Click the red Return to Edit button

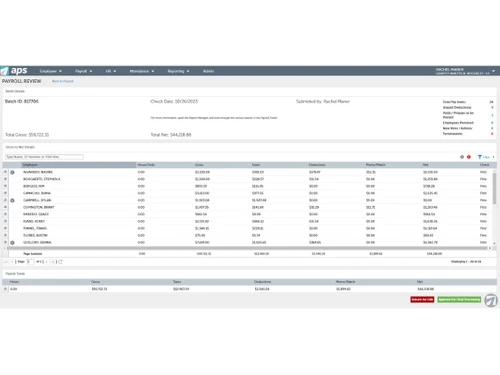point(422,299)
